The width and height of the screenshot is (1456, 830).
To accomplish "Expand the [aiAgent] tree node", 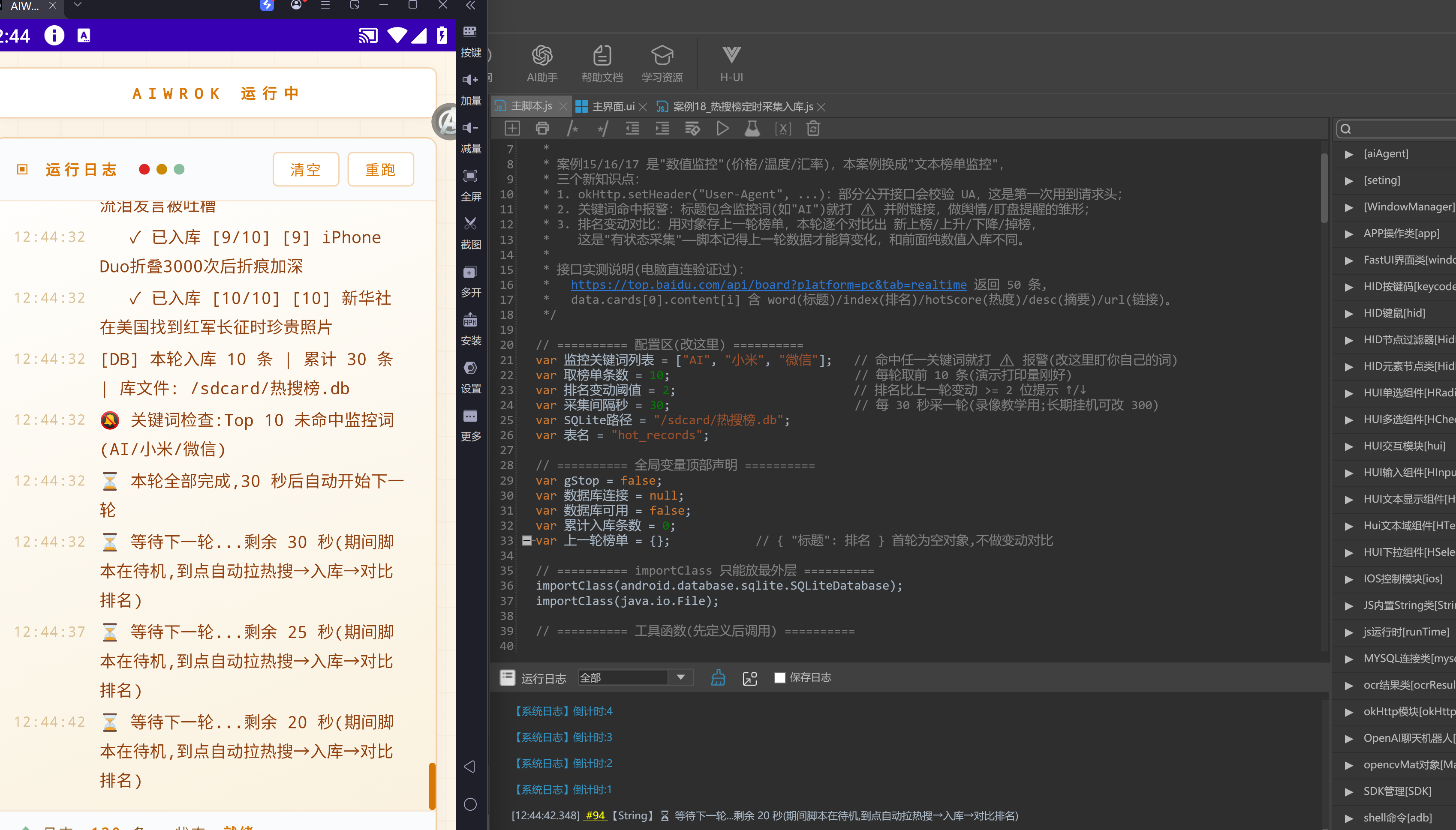I will coord(1348,154).
